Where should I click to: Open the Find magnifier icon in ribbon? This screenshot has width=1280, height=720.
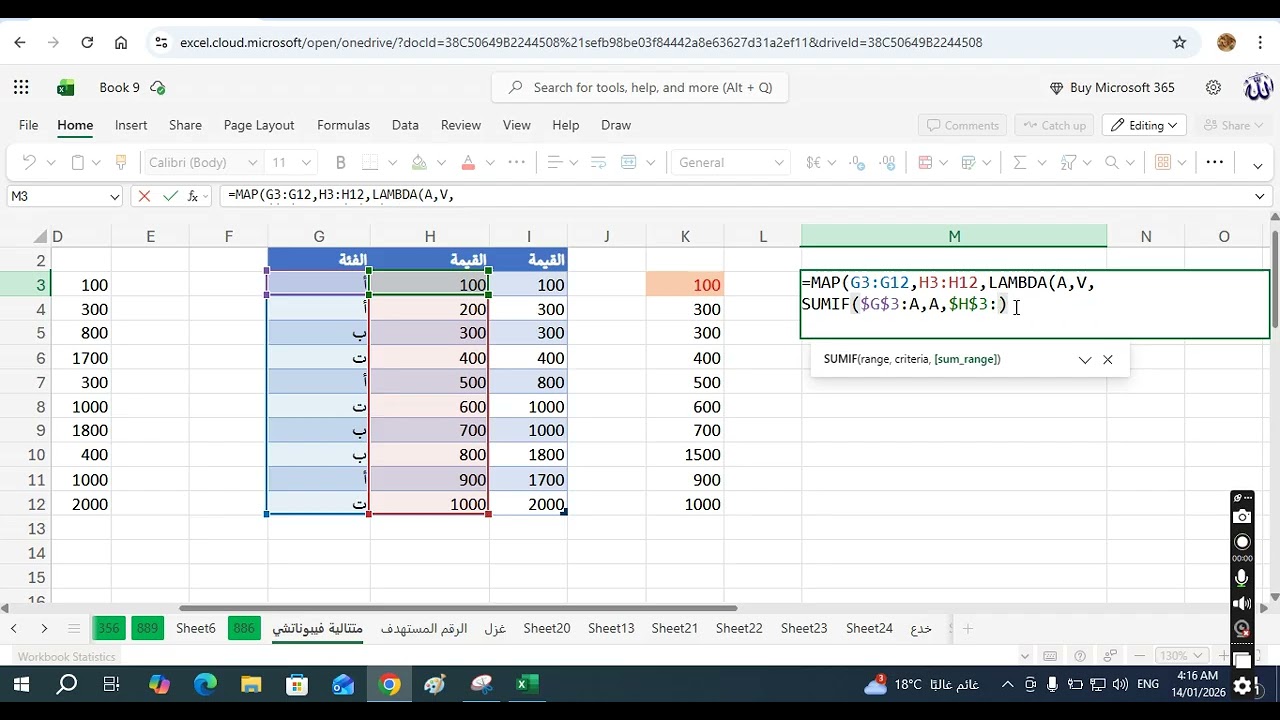tap(1112, 162)
